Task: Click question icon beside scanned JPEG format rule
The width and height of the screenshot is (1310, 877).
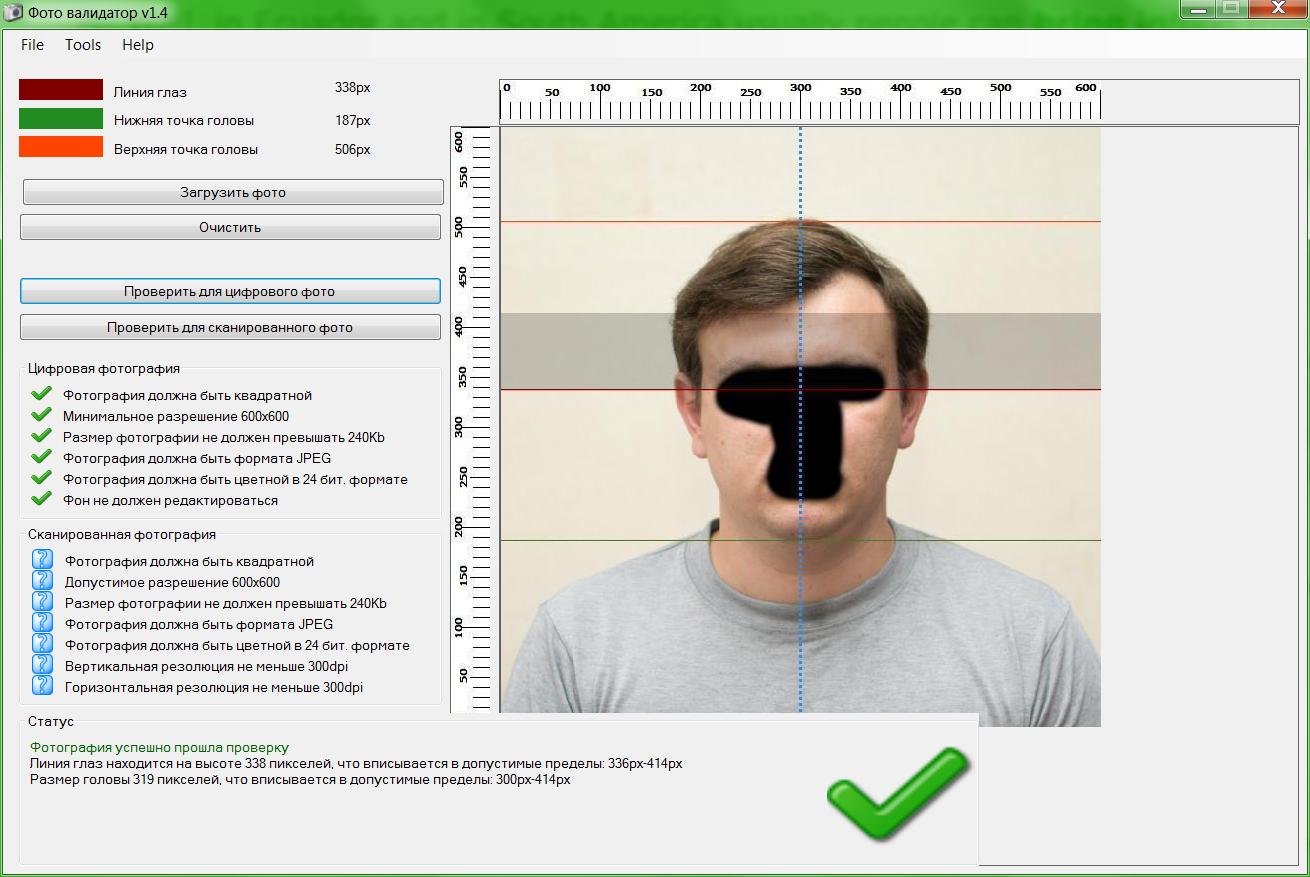Action: pos(42,622)
